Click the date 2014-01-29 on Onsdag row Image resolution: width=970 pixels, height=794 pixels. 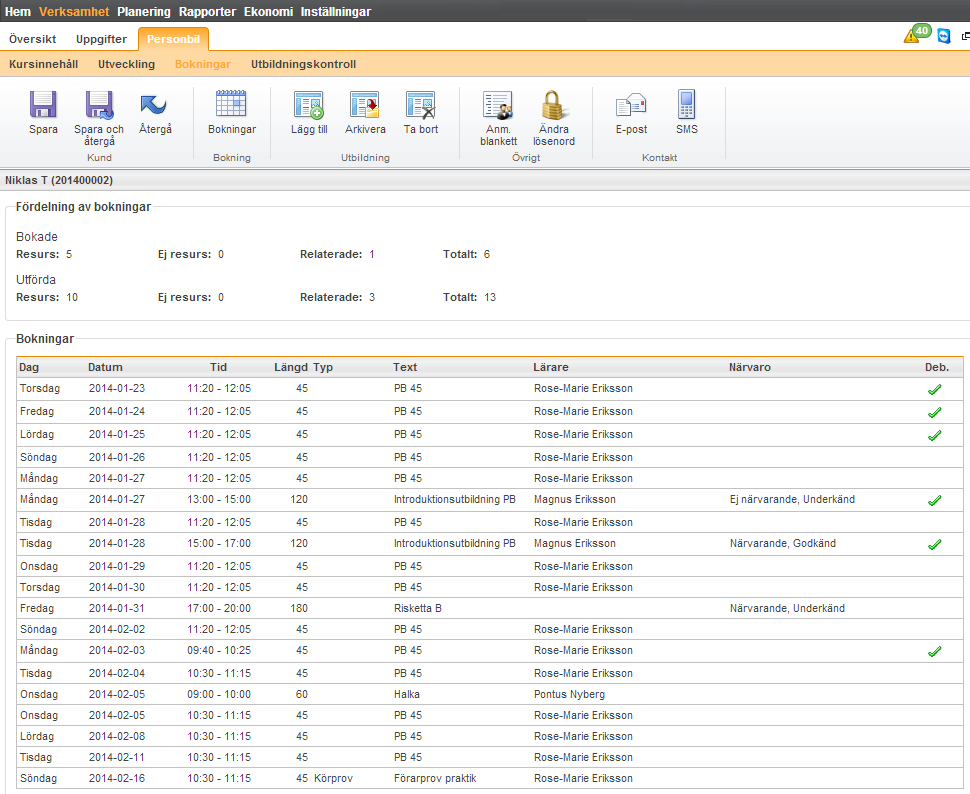pyautogui.click(x=116, y=566)
